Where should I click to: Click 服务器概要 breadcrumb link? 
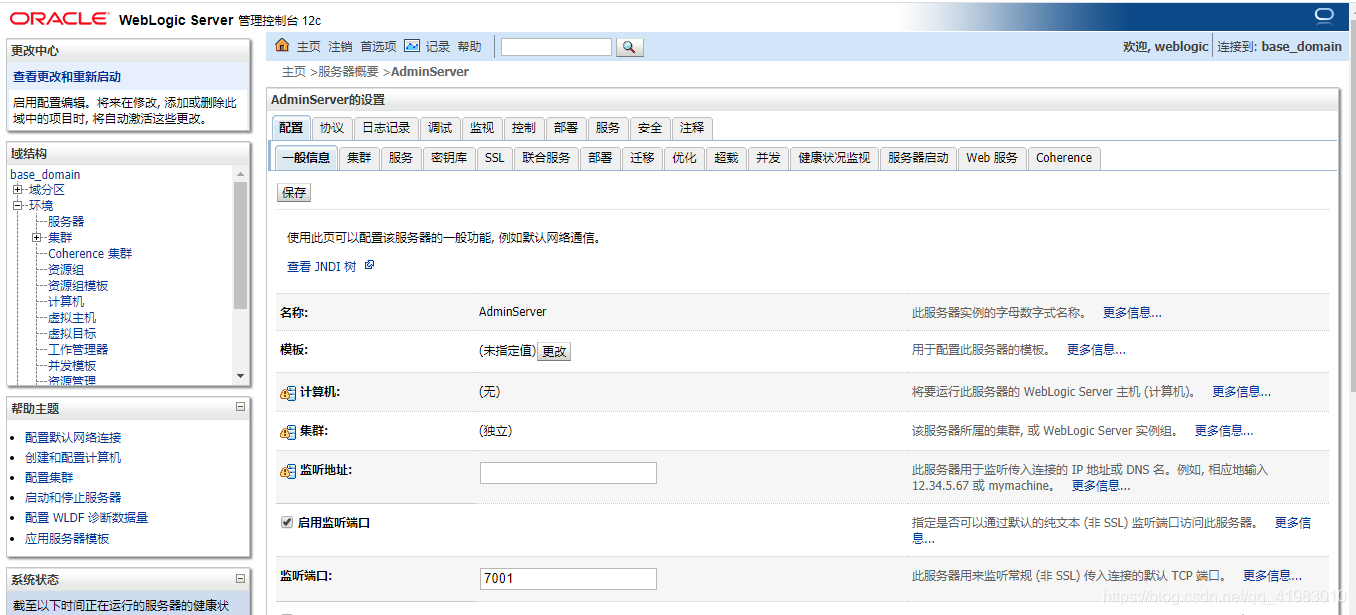coord(348,72)
